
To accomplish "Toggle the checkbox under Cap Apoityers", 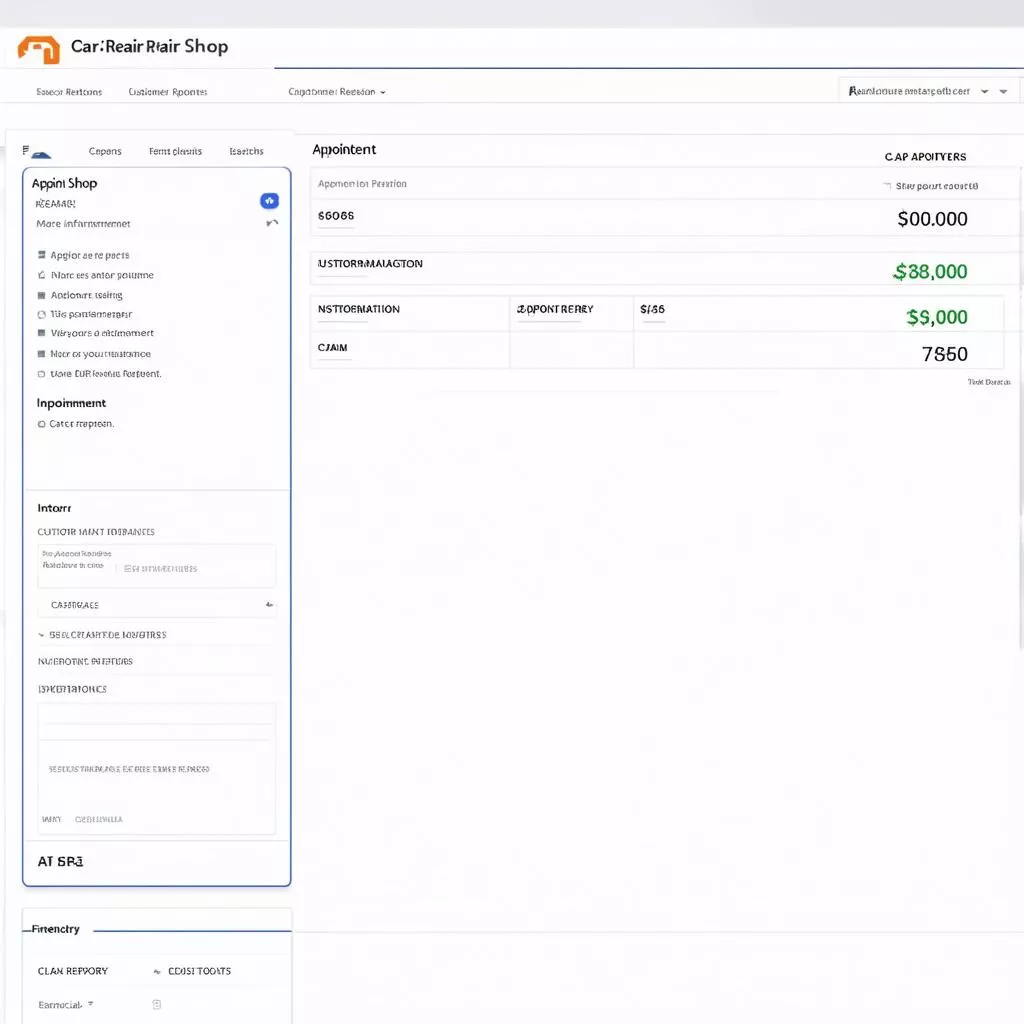I will click(x=886, y=186).
